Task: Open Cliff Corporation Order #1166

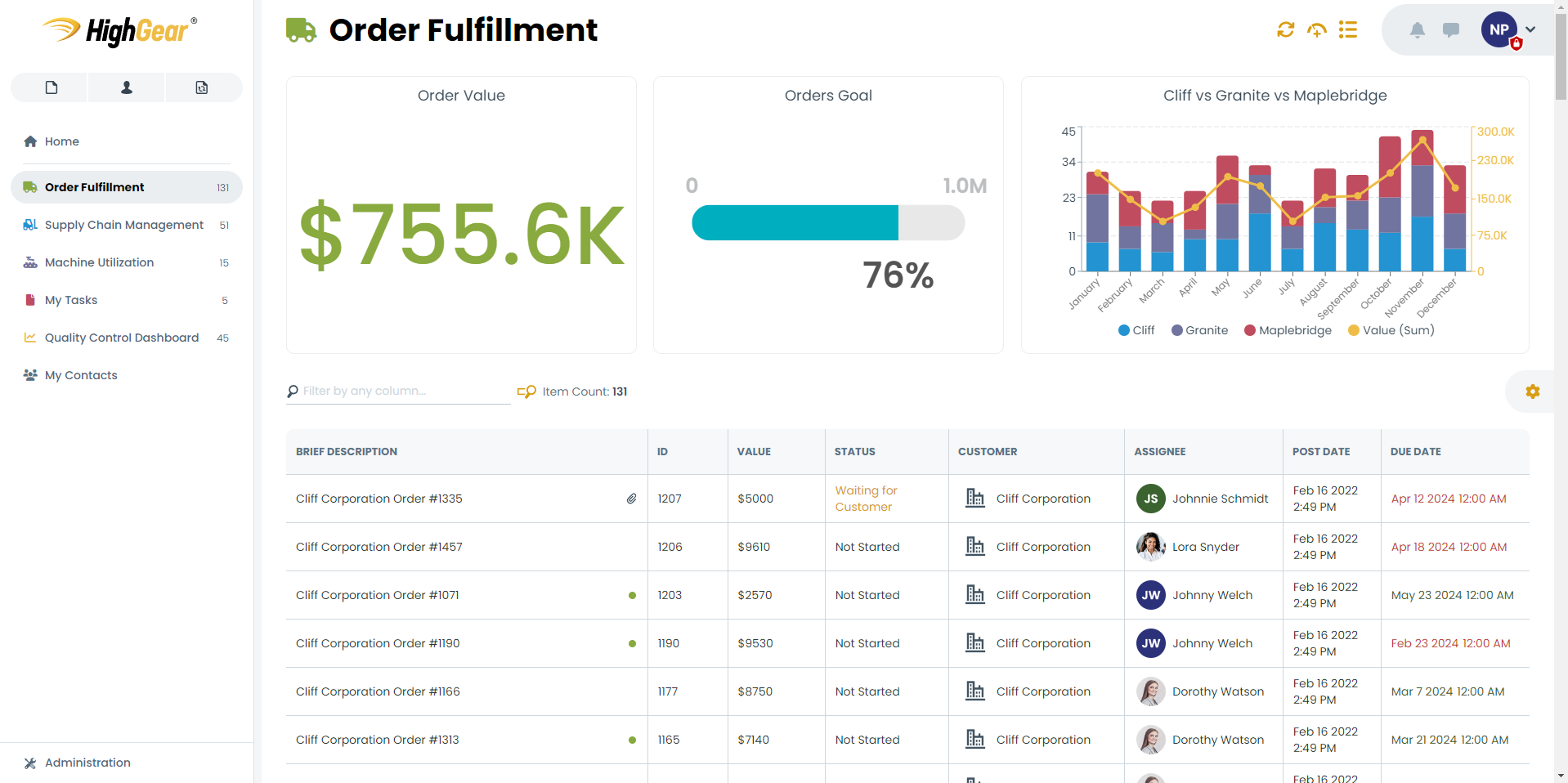Action: 378,691
